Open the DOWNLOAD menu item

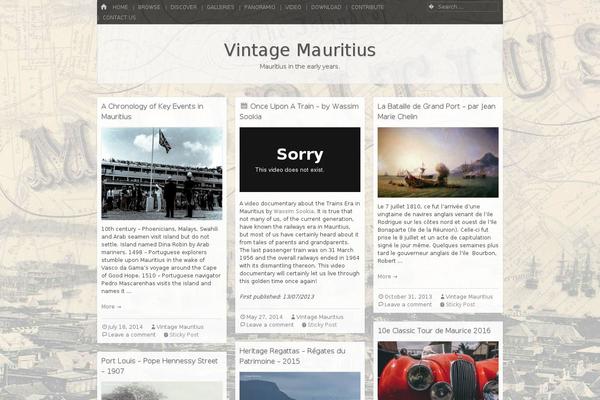pyautogui.click(x=326, y=7)
